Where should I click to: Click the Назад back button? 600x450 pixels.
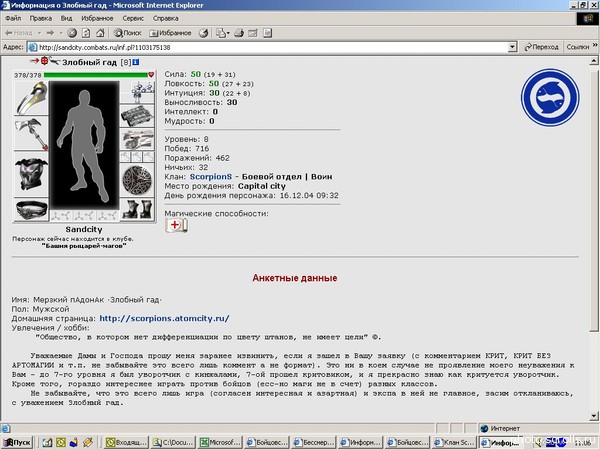tap(18, 33)
